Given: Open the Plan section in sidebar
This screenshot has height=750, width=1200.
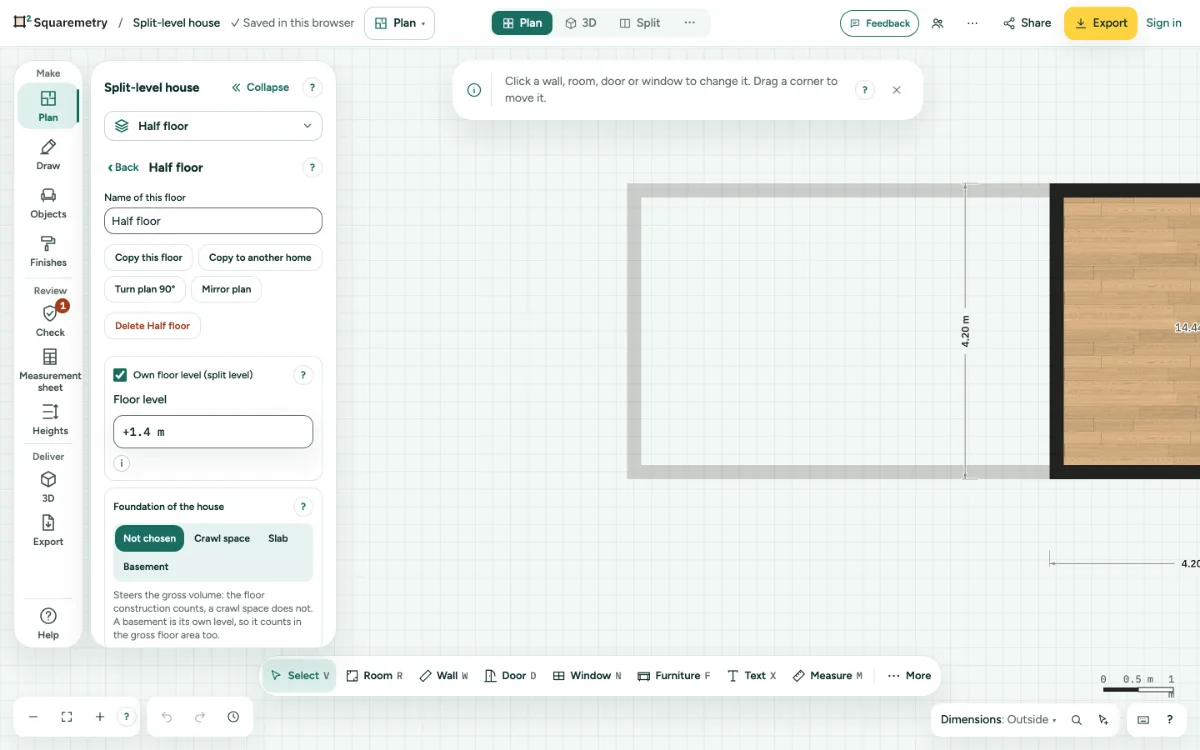Looking at the screenshot, I should tap(48, 106).
